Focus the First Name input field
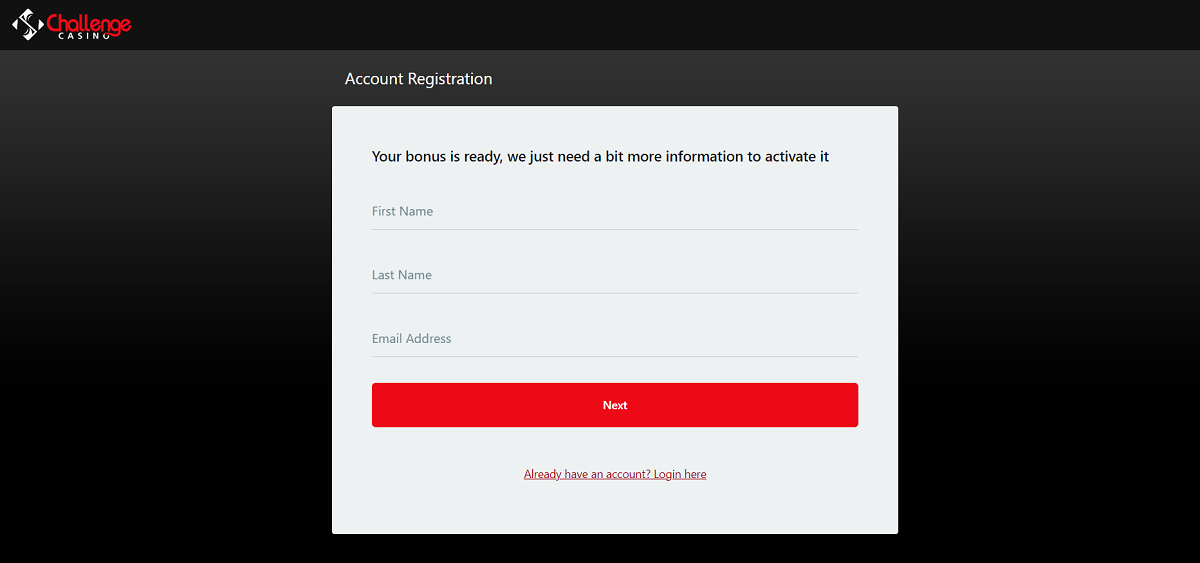 coord(615,211)
